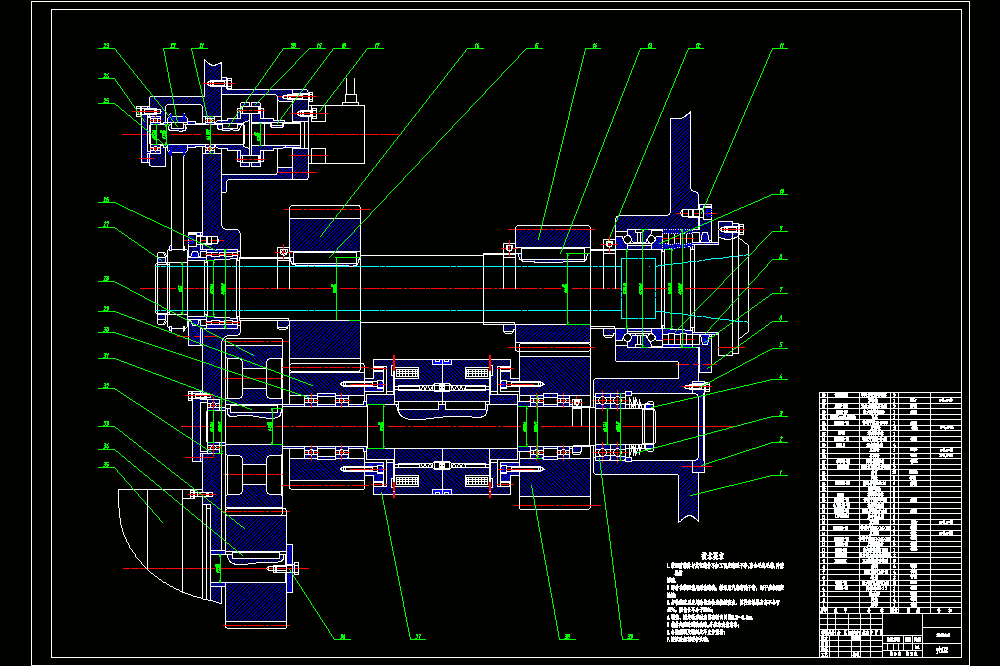The image size is (1000, 666).
Task: Click part callout number 2 on the right
Action: (x=783, y=440)
